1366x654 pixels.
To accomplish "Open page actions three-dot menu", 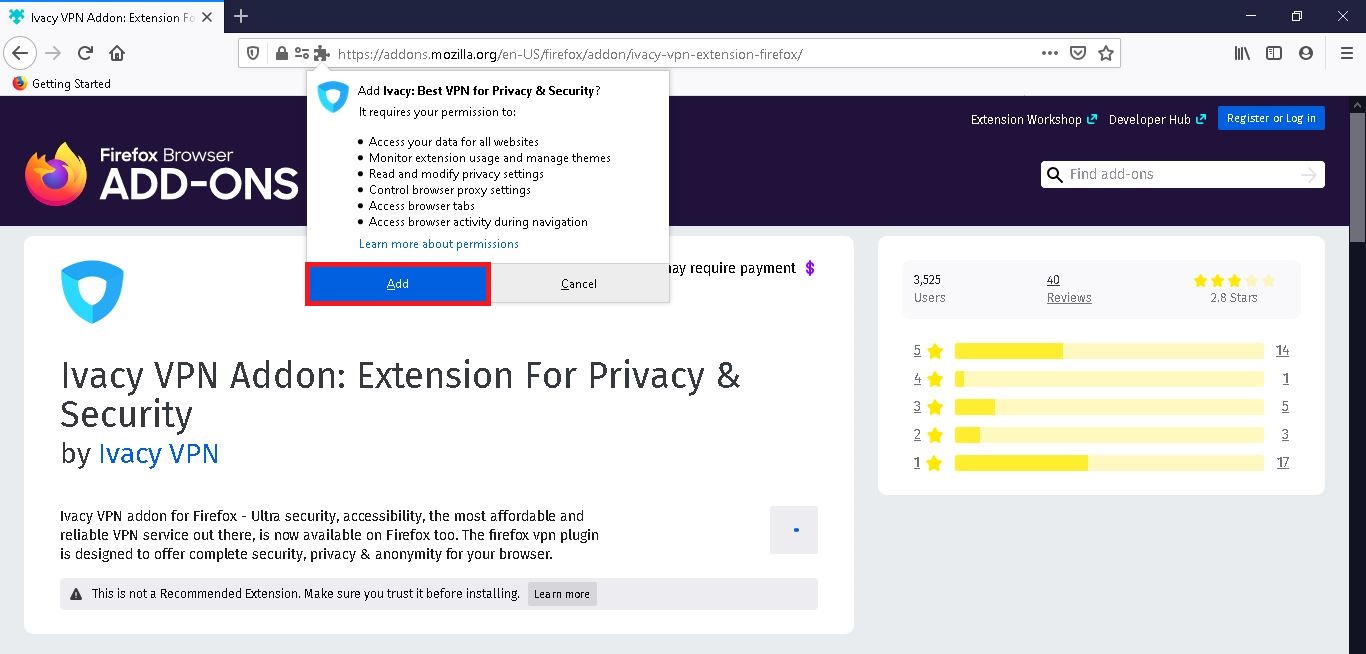I will 1049,53.
